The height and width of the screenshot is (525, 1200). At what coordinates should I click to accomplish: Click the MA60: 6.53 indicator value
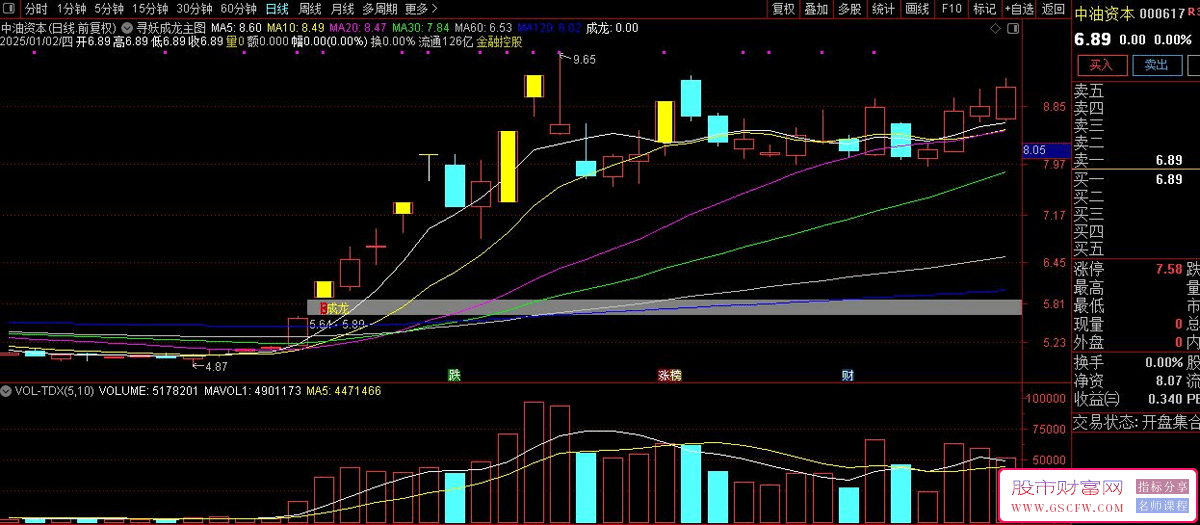484,28
